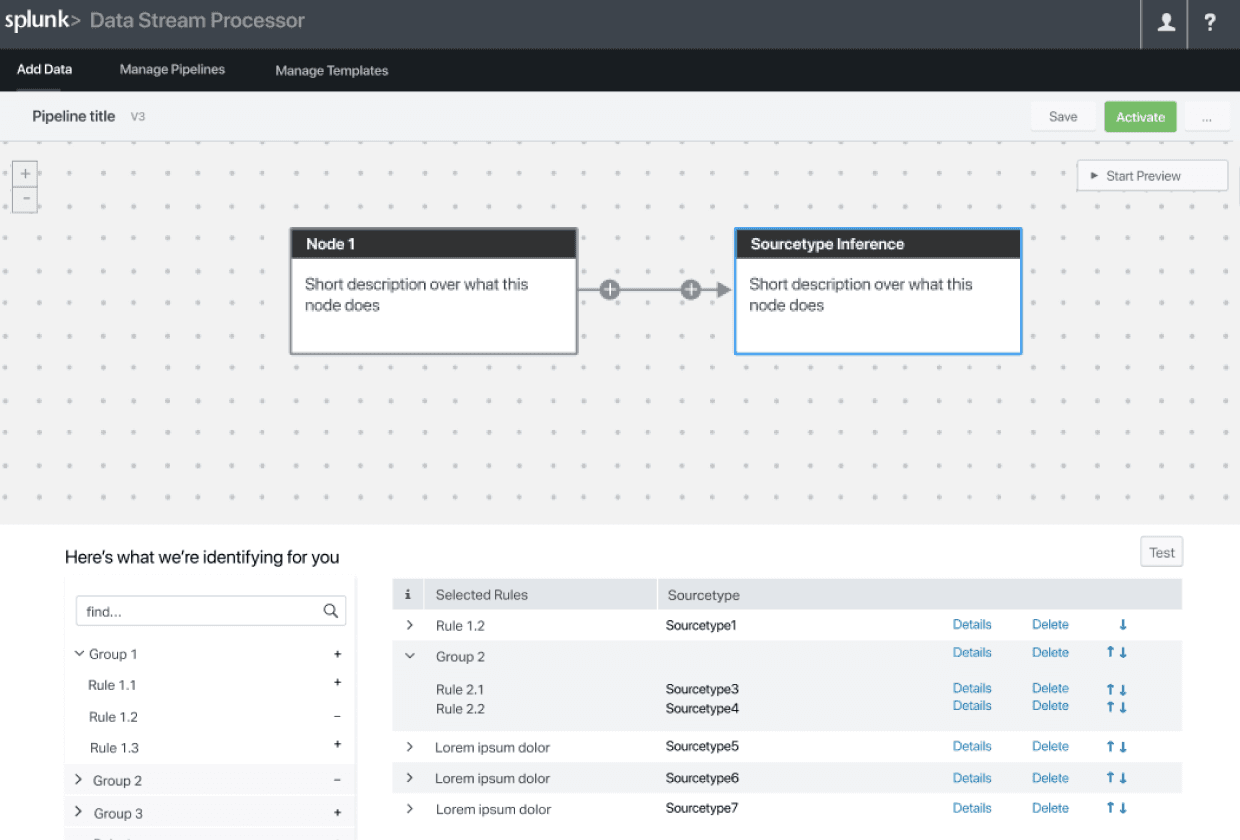Expand Group 3 in the rules tree
Image resolution: width=1240 pixels, height=840 pixels.
coord(79,812)
